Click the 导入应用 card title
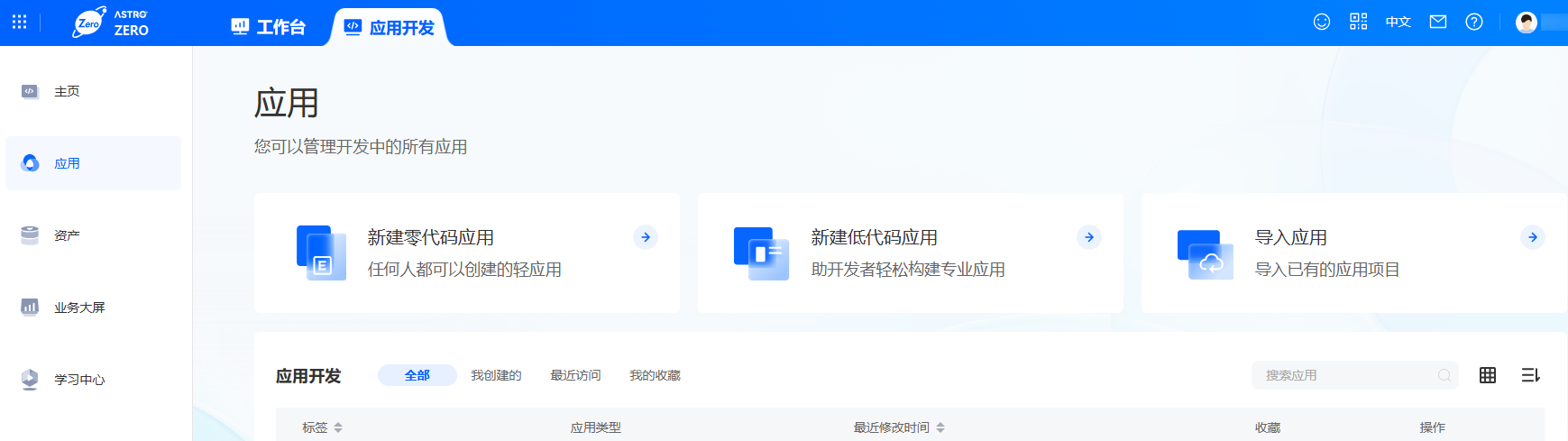The image size is (1568, 441). tap(1291, 237)
